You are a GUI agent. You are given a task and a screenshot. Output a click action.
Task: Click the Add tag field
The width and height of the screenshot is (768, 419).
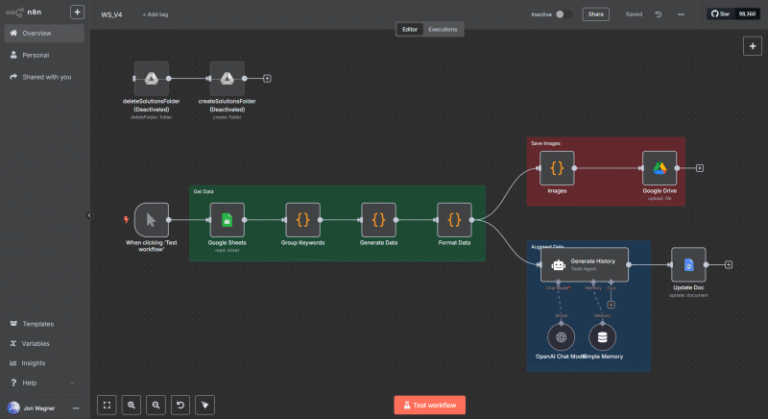coord(155,15)
